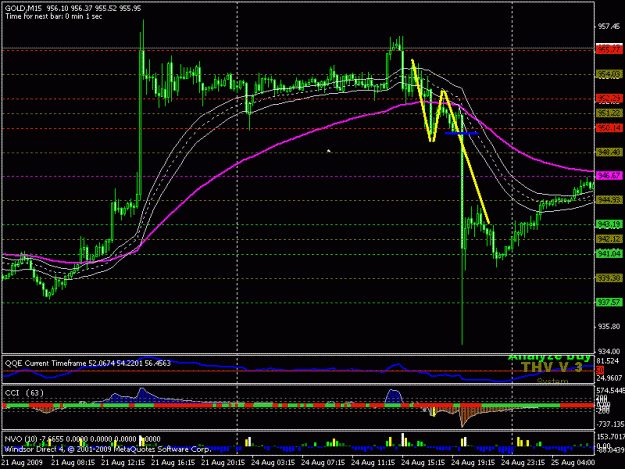Screen dimensions: 625x469
Task: Click the 24 Aug 11:15 time axis label
Action: (373, 463)
